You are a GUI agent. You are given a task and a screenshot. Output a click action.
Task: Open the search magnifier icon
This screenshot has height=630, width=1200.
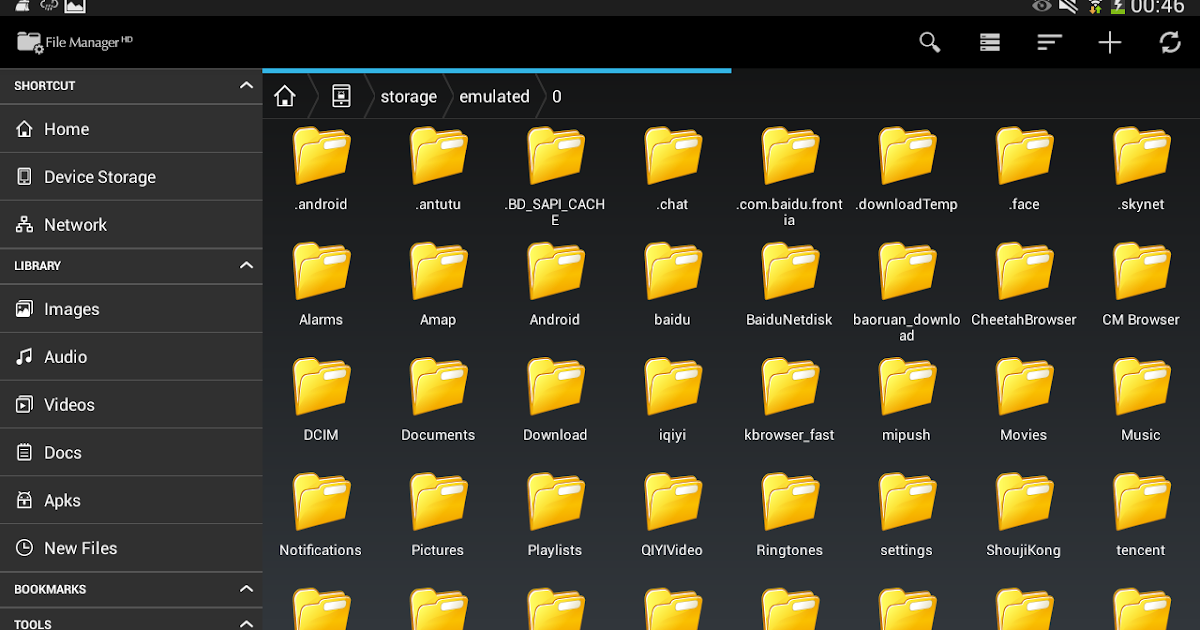pos(930,42)
